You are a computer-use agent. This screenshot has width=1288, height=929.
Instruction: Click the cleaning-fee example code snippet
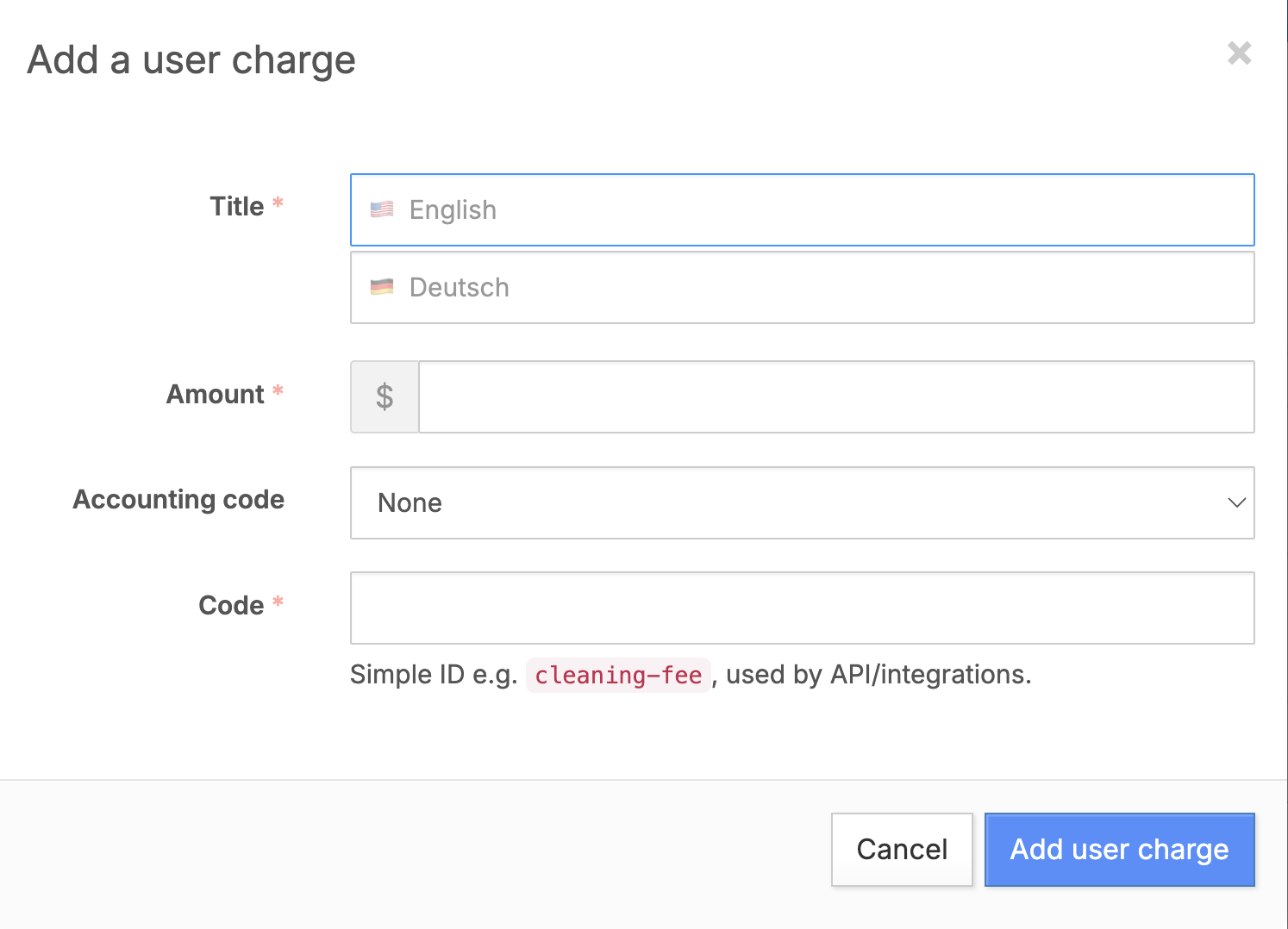(x=618, y=675)
